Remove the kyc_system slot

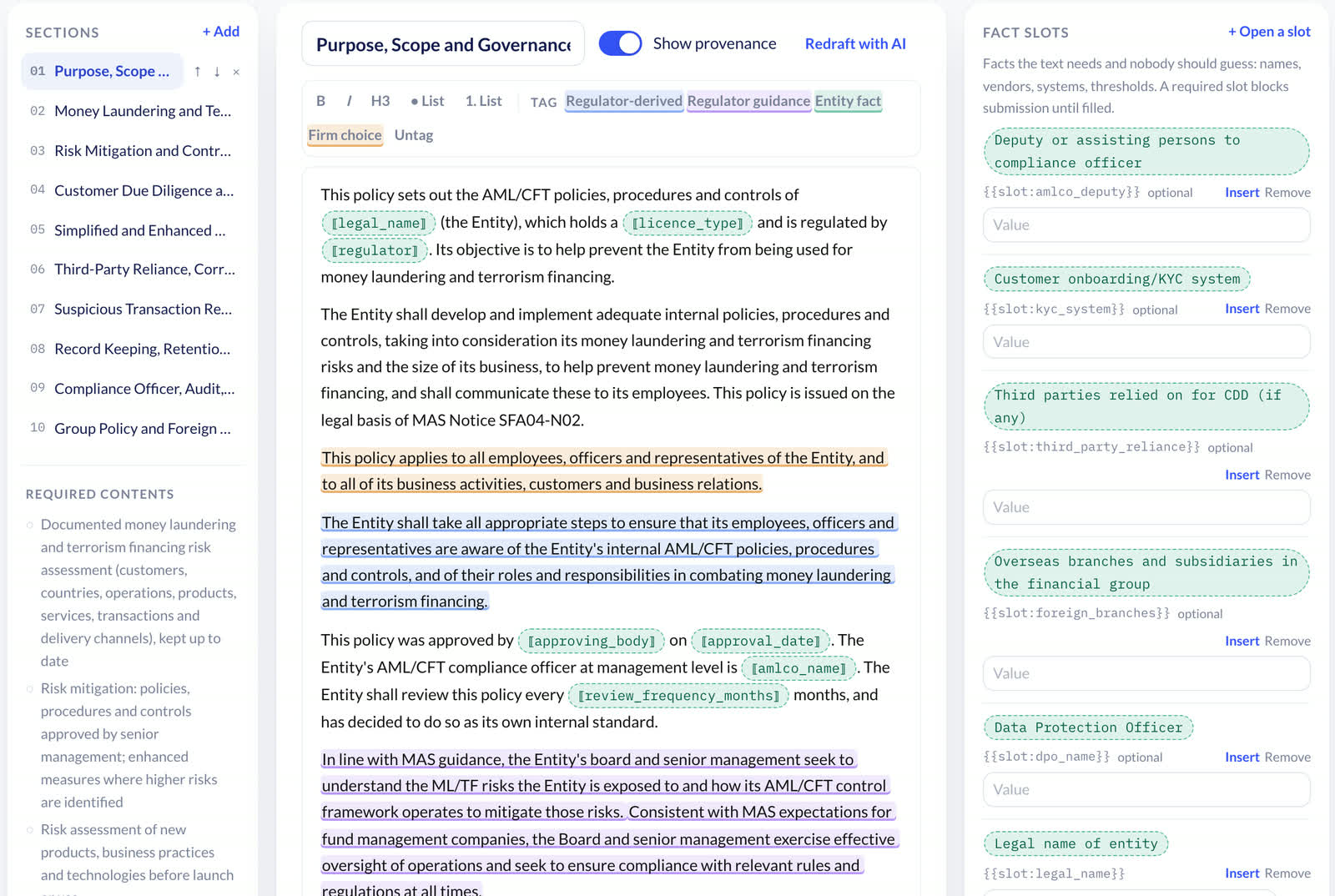[1287, 309]
